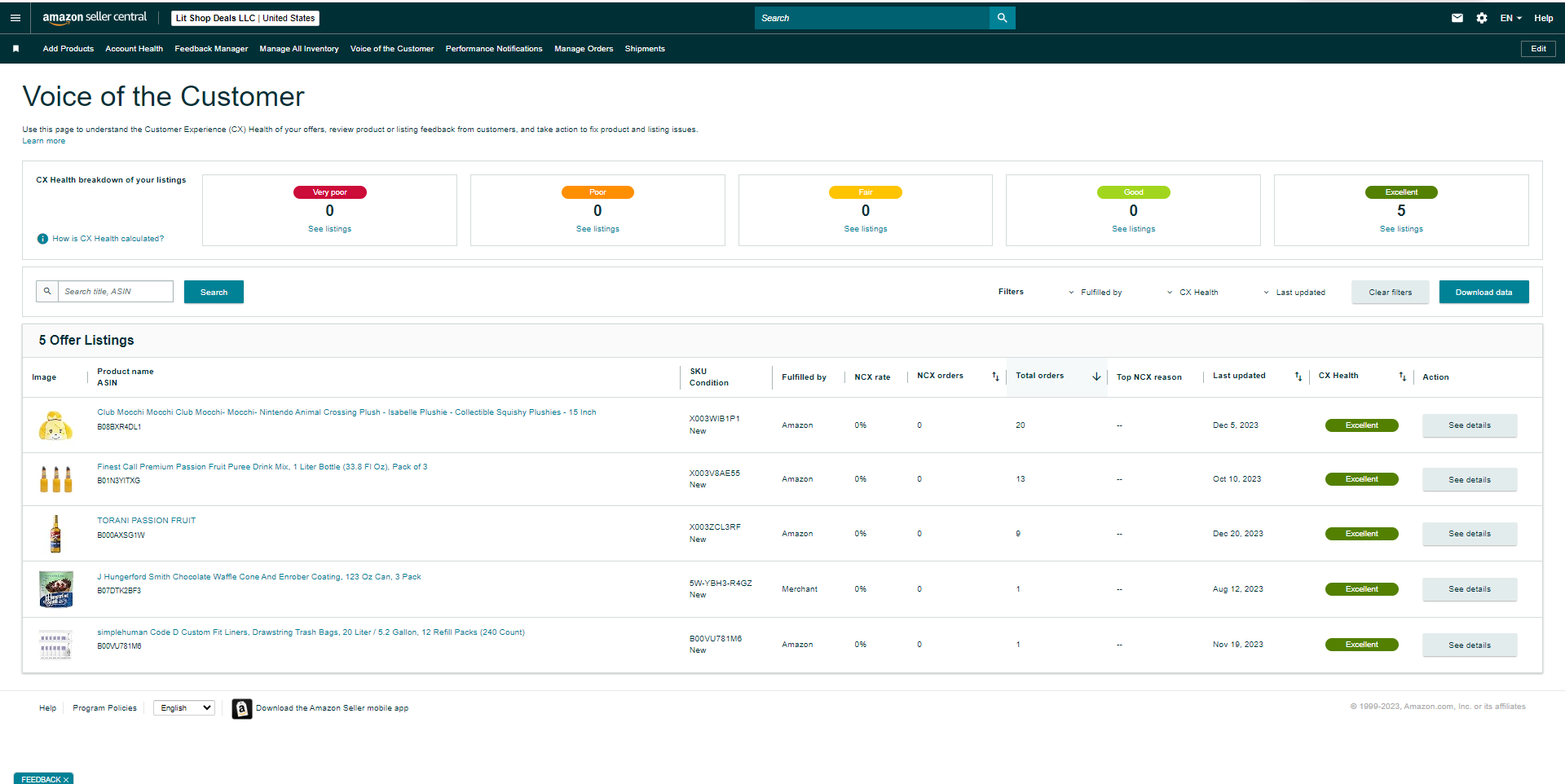This screenshot has height=784, width=1565.
Task: Open Account Health menu item
Action: click(x=134, y=49)
